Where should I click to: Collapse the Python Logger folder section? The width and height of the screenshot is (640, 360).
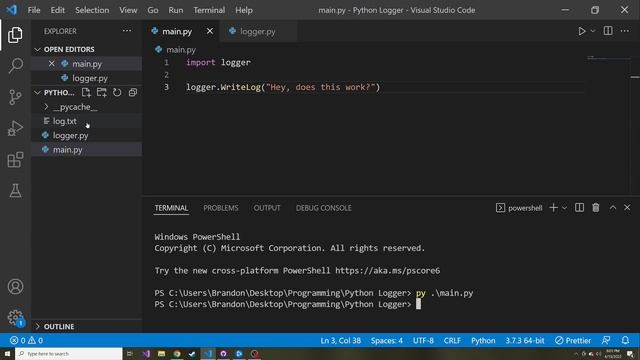(x=55, y=93)
